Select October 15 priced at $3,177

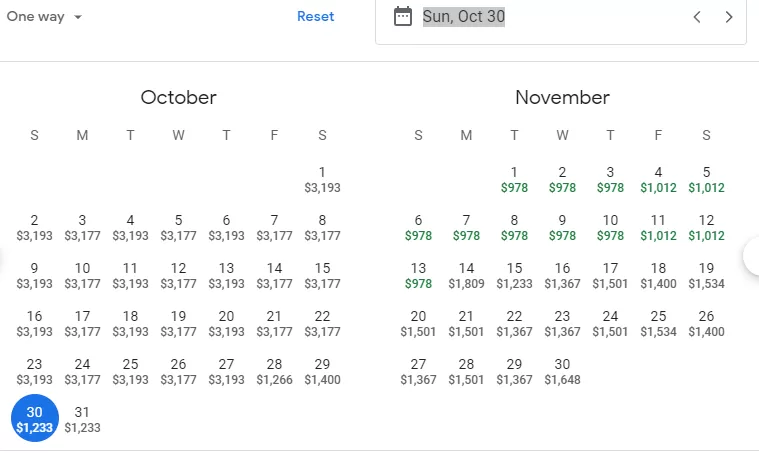pos(322,275)
